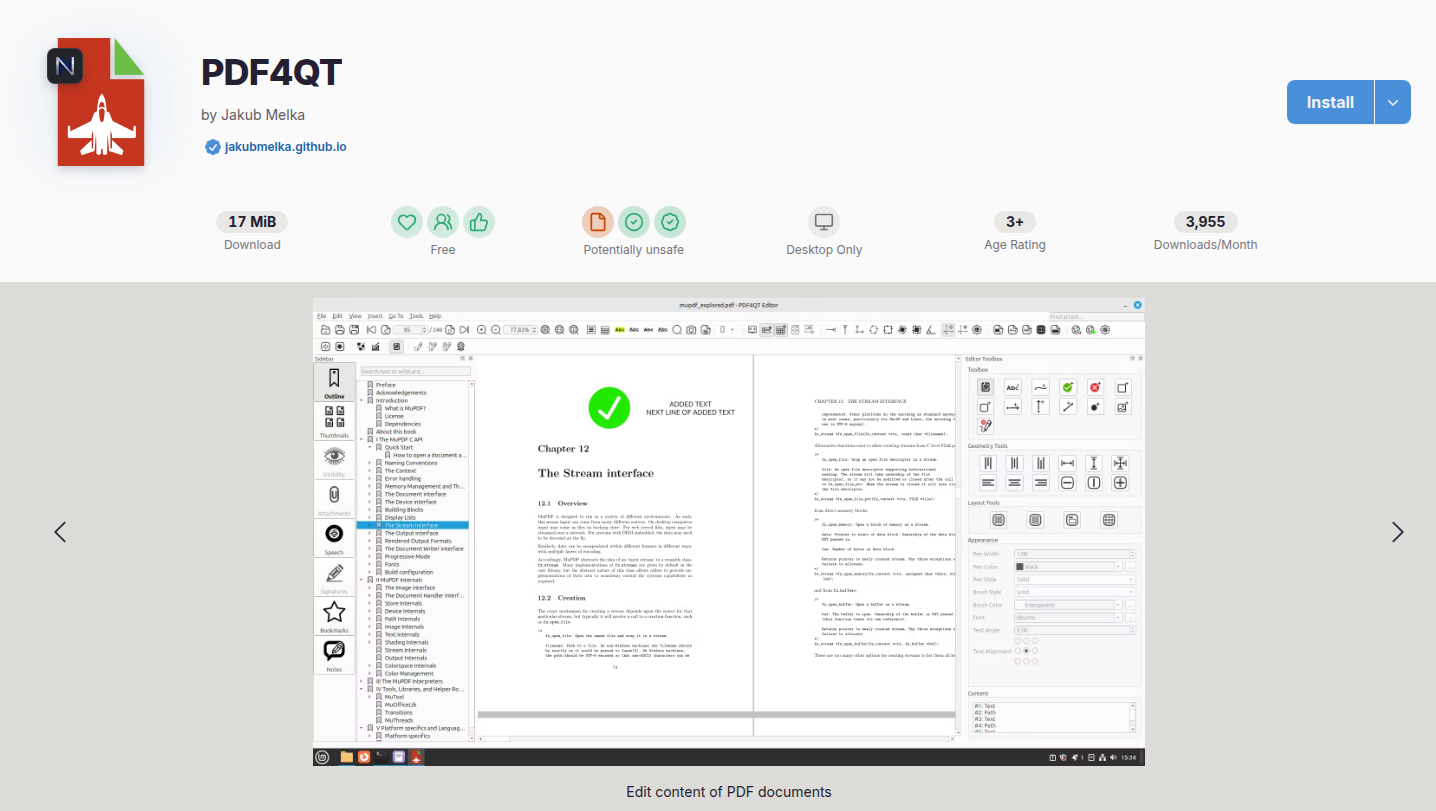Go to next screenshot with right arrow

point(1397,532)
